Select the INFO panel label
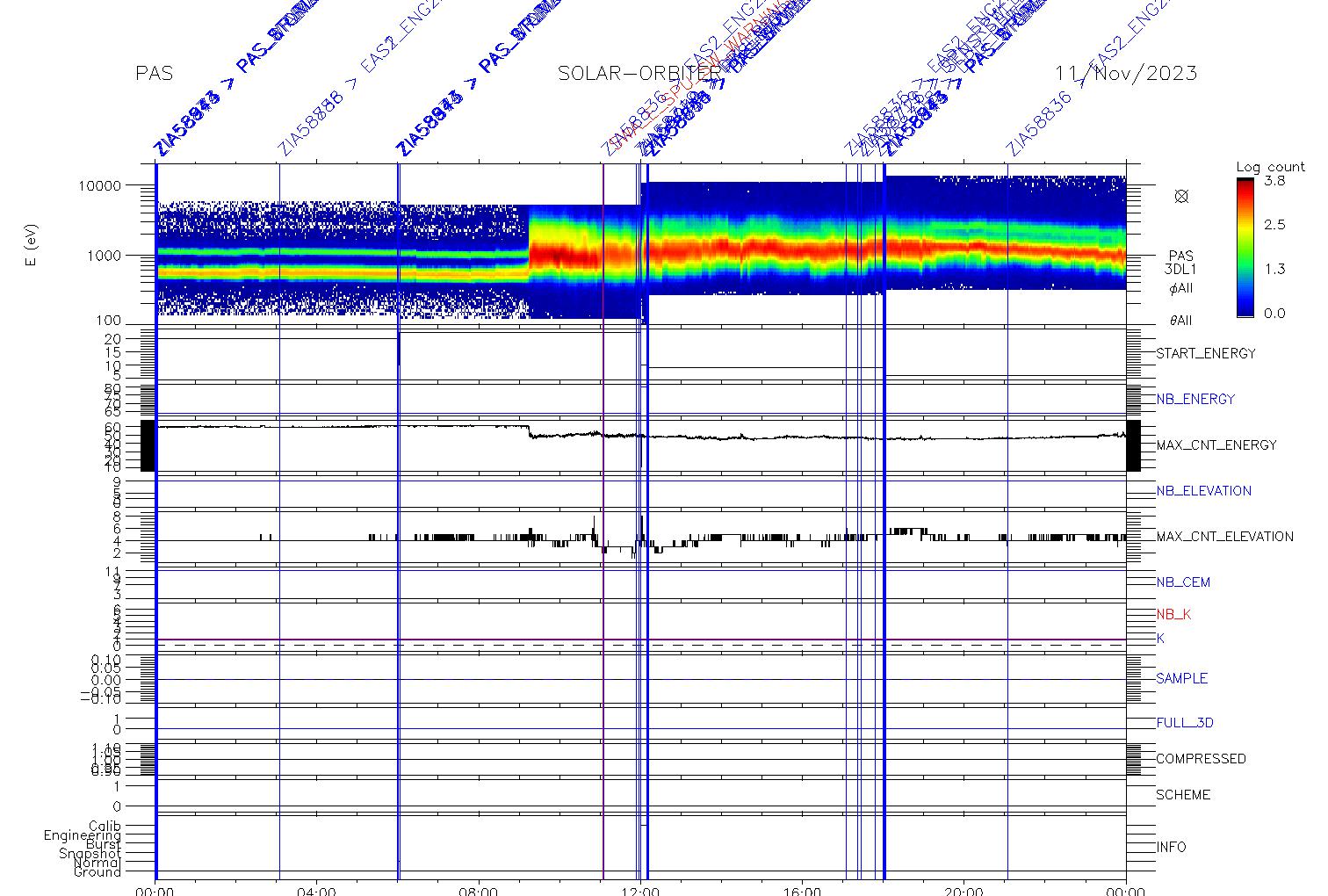The height and width of the screenshot is (896, 1328). coord(1171,848)
